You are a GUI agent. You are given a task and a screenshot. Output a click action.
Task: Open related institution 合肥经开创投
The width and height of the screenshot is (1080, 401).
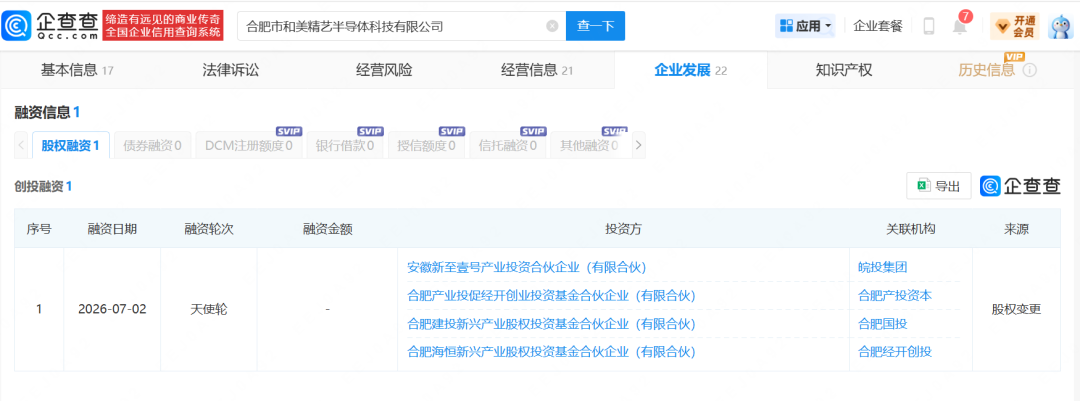click(x=895, y=351)
